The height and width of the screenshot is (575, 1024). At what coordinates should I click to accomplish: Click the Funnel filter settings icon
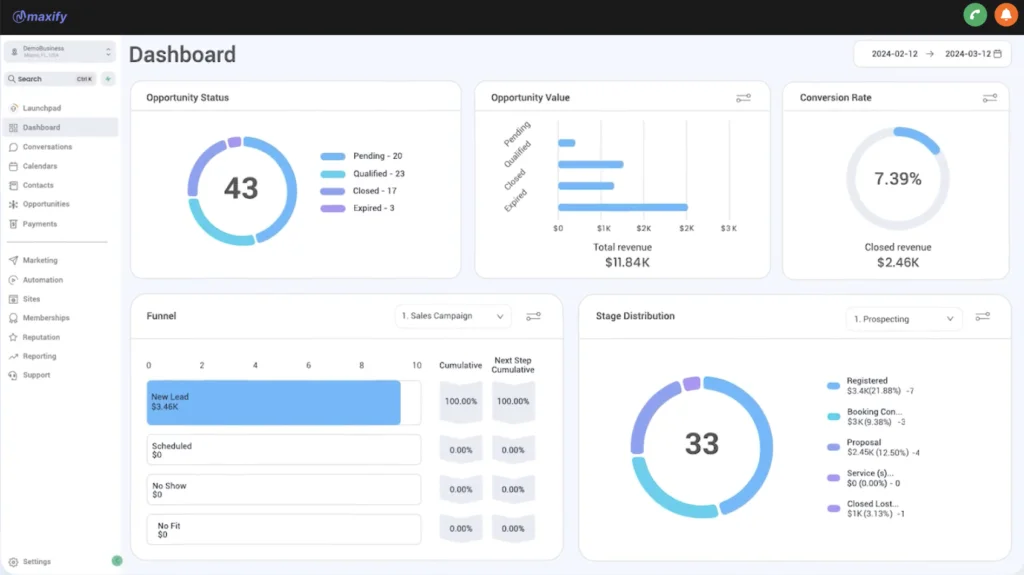[533, 316]
